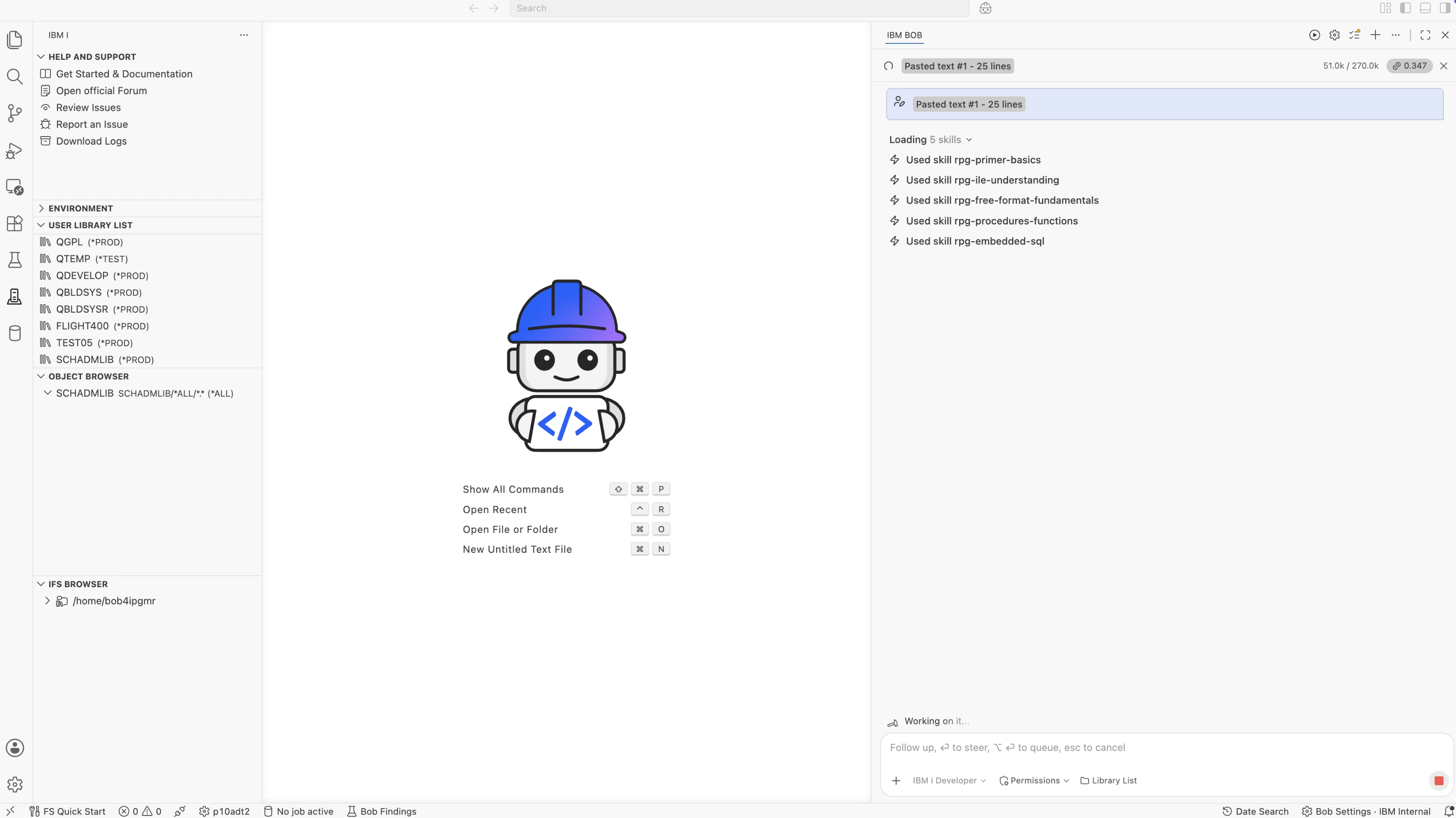Click Review Issues
The height and width of the screenshot is (818, 1456).
tap(88, 107)
